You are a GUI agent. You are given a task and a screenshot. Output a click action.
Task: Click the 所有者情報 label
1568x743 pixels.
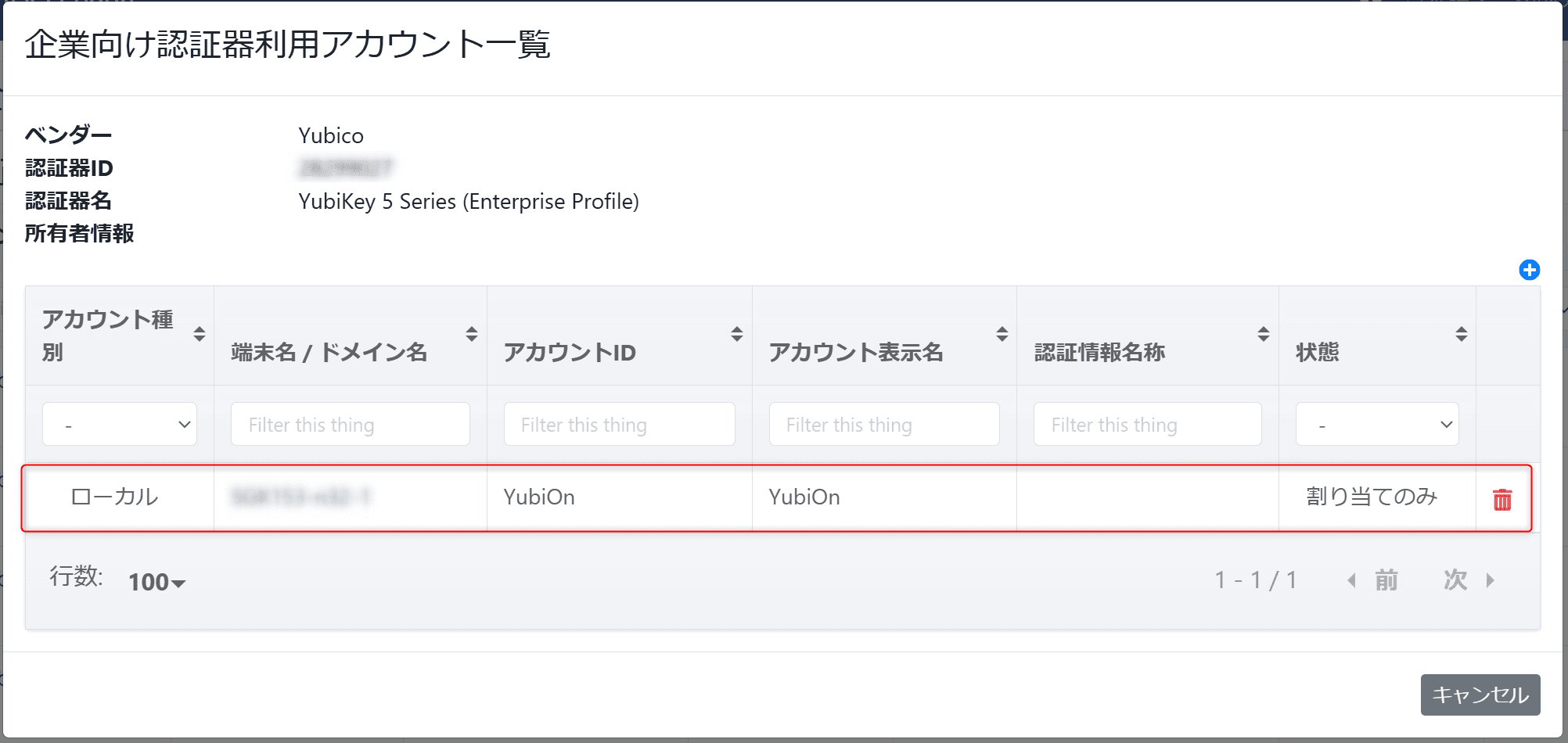pos(79,233)
